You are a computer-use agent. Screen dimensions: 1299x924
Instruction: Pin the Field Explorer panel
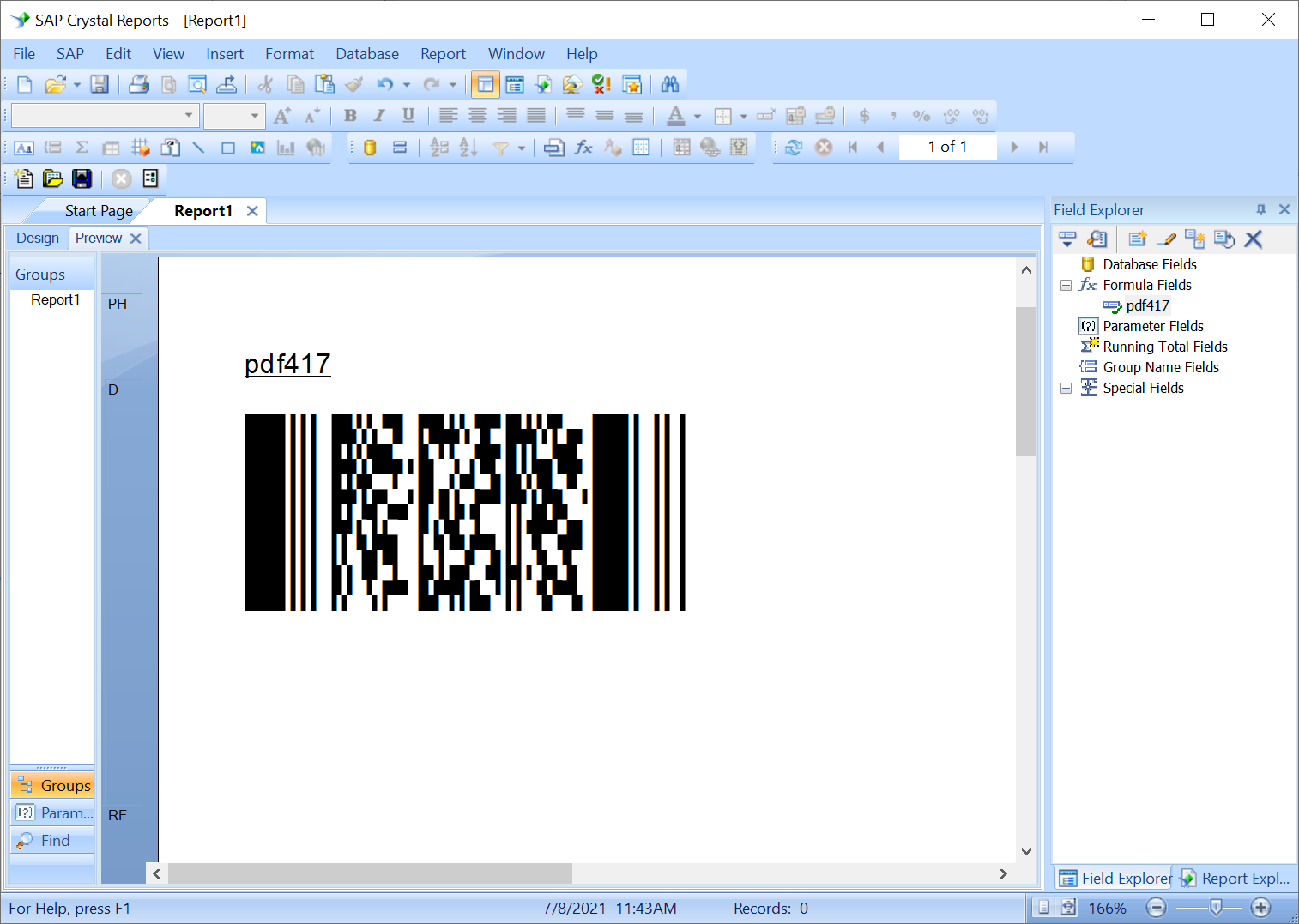click(x=1261, y=209)
